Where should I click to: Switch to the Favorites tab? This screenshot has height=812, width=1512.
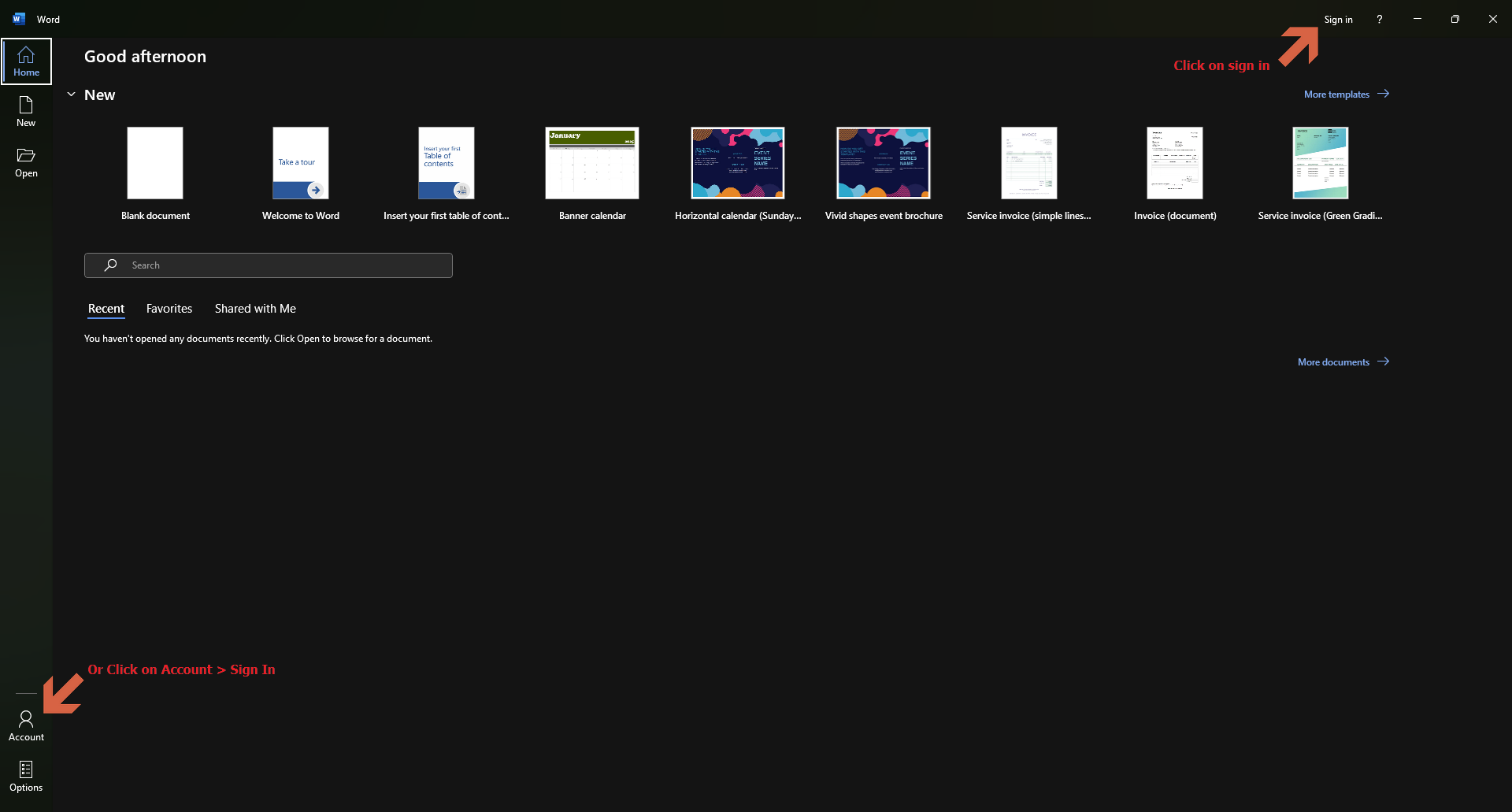(169, 309)
